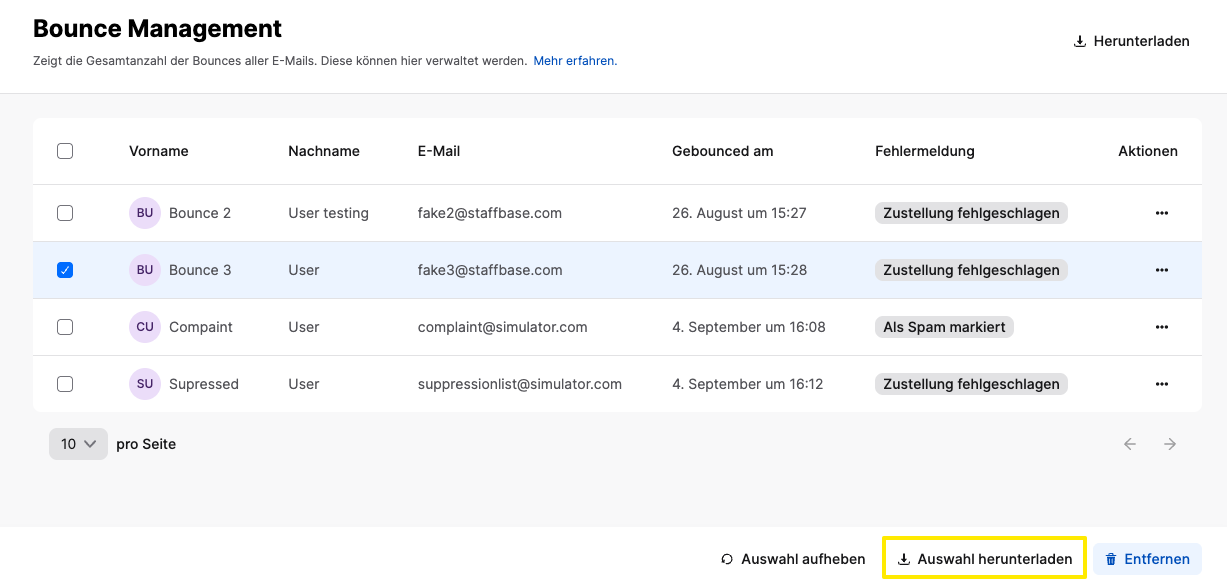The height and width of the screenshot is (583, 1227).
Task: Click the email fake3@staffbase.com
Action: pos(490,270)
